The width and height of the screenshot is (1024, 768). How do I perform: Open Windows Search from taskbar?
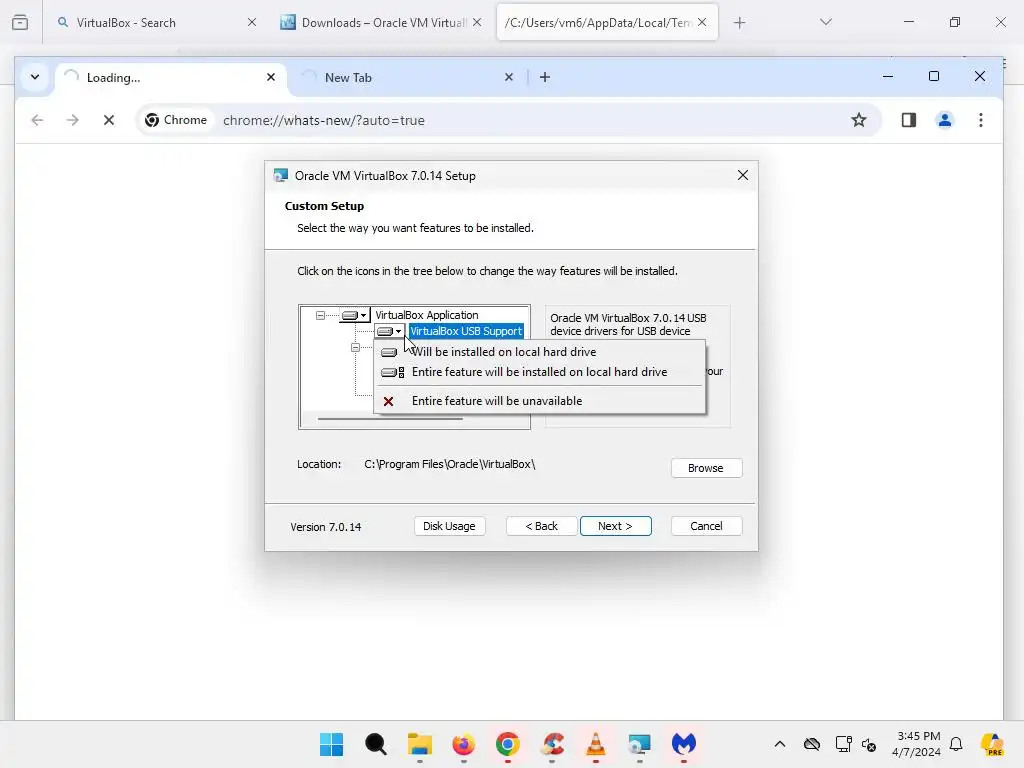coord(376,744)
